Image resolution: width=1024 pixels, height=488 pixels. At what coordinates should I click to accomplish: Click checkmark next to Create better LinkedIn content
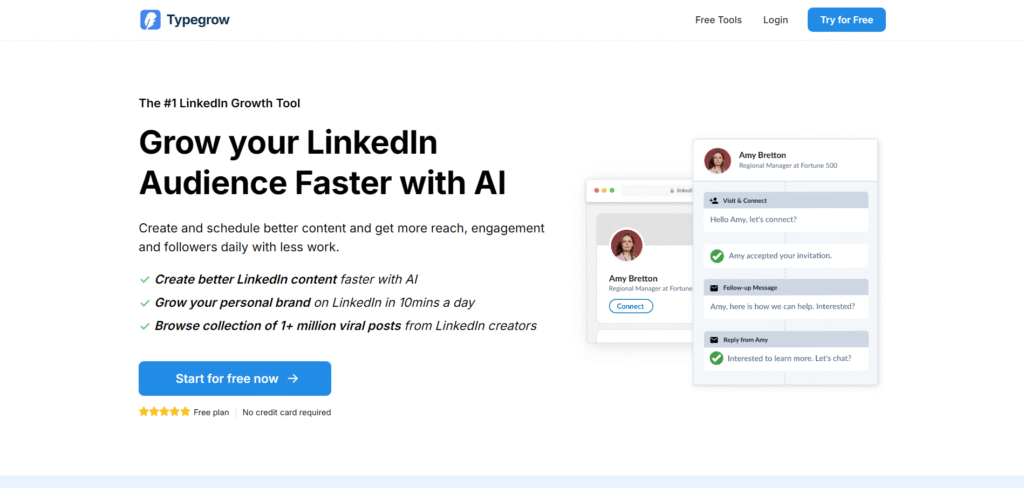pyautogui.click(x=145, y=280)
